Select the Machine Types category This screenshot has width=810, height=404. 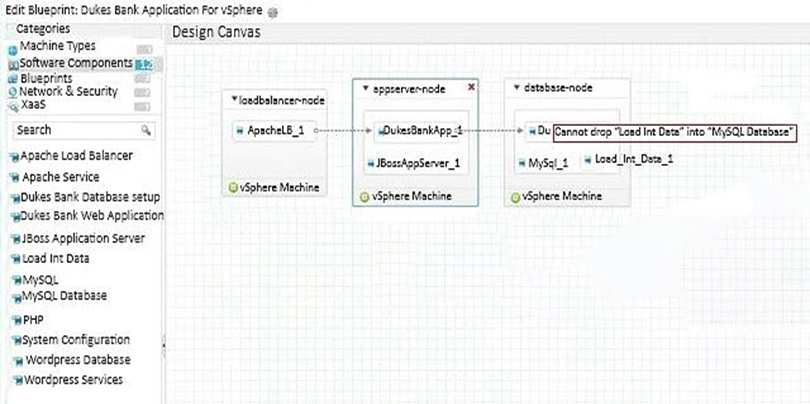[57, 47]
